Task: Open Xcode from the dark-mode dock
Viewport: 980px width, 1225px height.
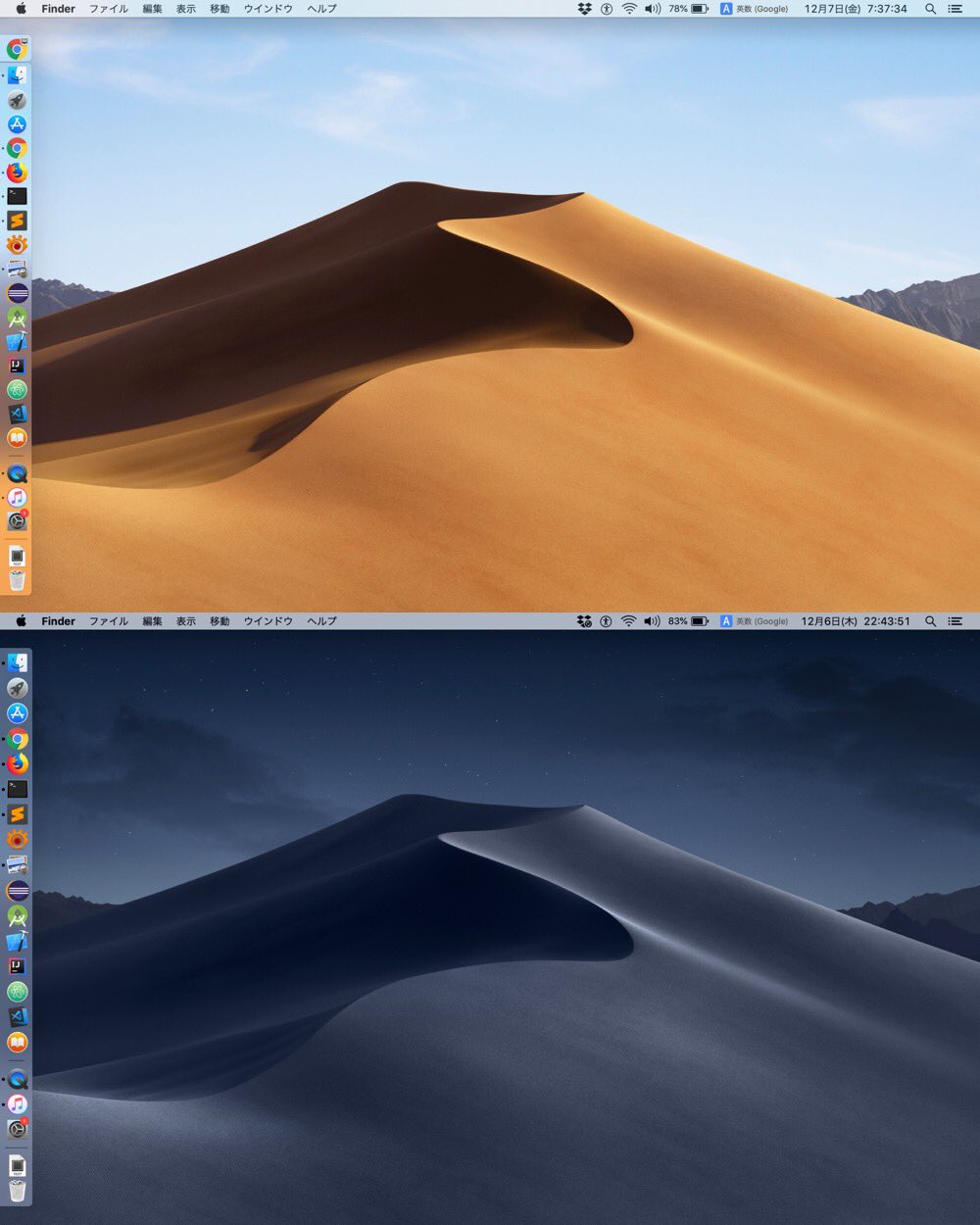Action: coord(17,942)
